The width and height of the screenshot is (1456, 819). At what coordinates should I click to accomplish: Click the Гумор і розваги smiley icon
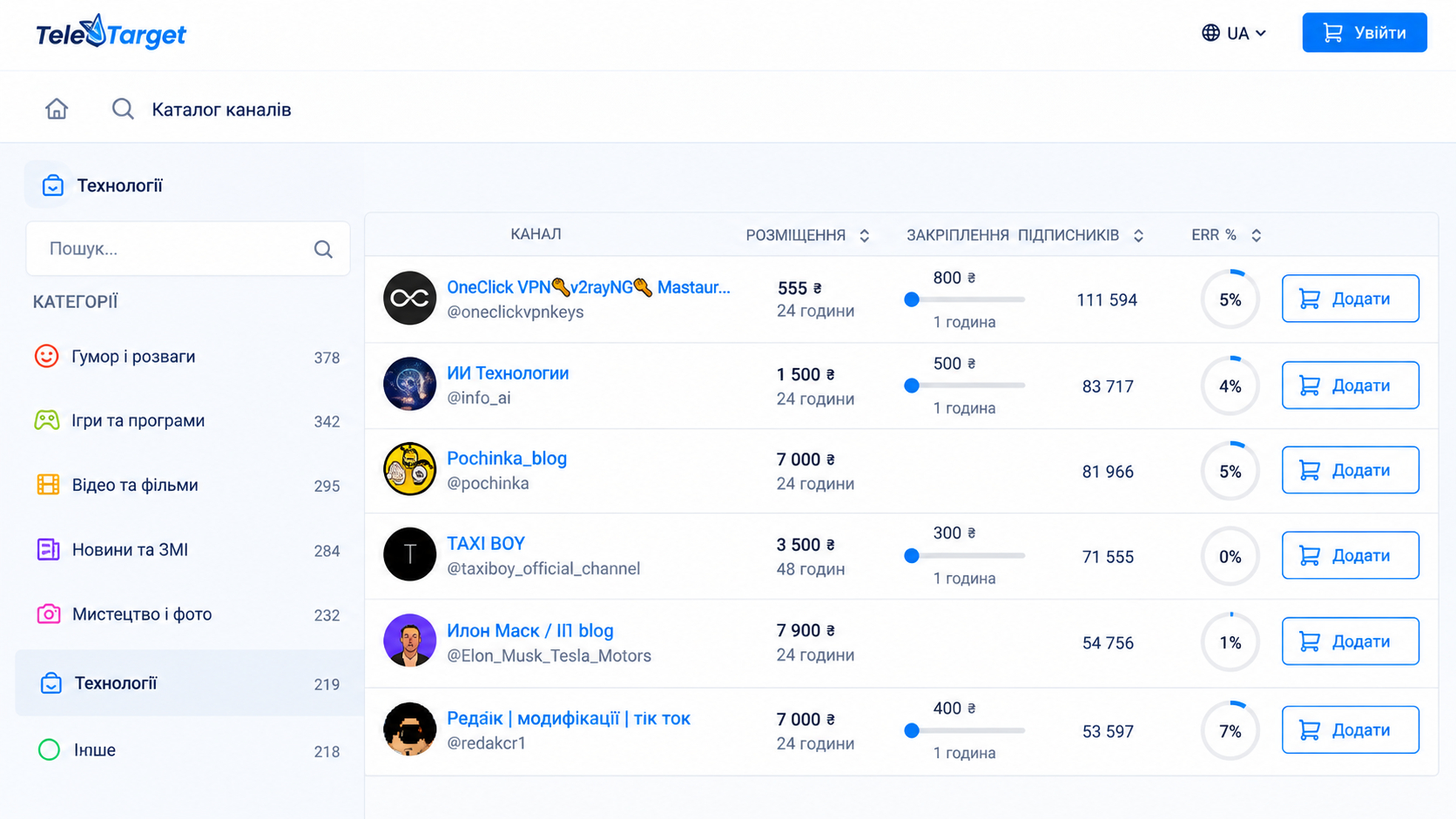click(47, 356)
